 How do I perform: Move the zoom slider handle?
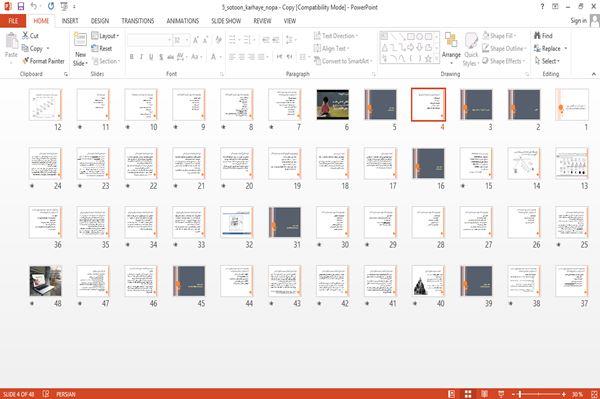[520, 394]
